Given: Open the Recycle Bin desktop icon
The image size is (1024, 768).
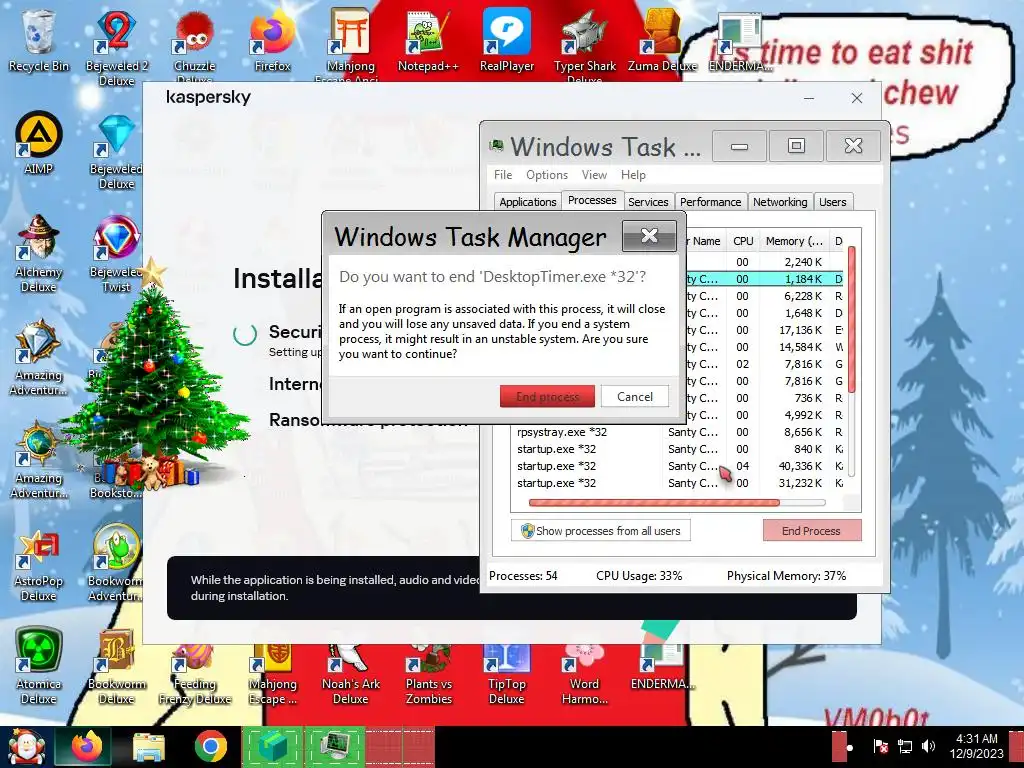Looking at the screenshot, I should click(x=39, y=40).
